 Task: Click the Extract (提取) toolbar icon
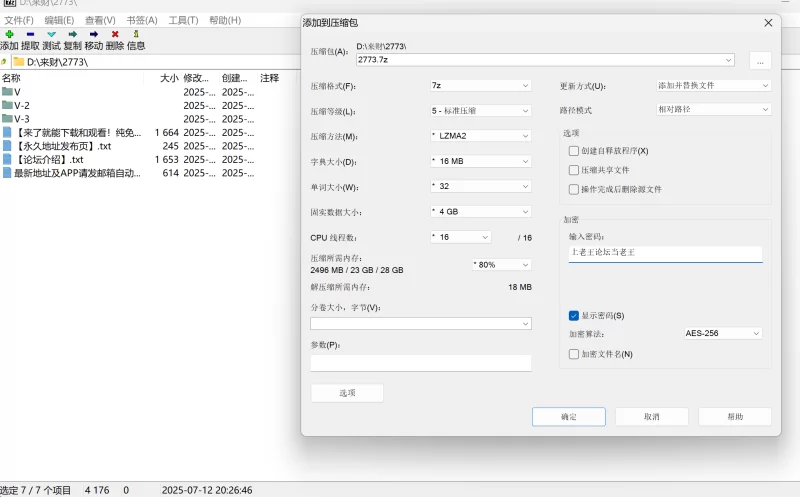pos(30,34)
